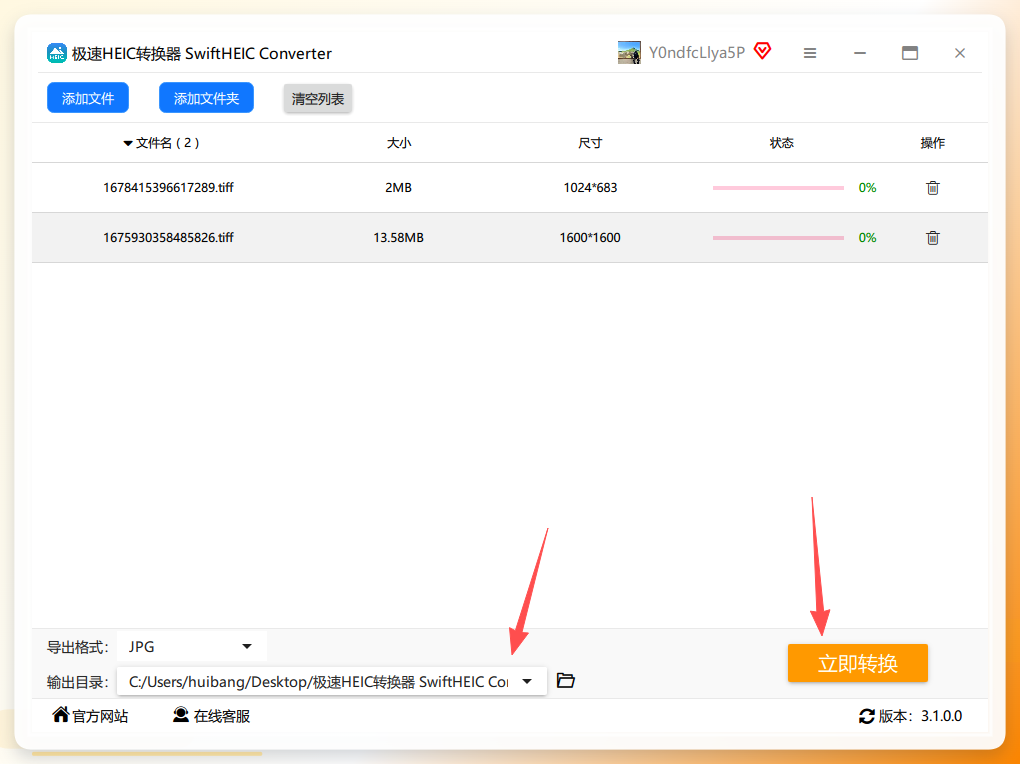Select the 1675930358485826.tiff file row
The width and height of the screenshot is (1020, 764).
(510, 238)
